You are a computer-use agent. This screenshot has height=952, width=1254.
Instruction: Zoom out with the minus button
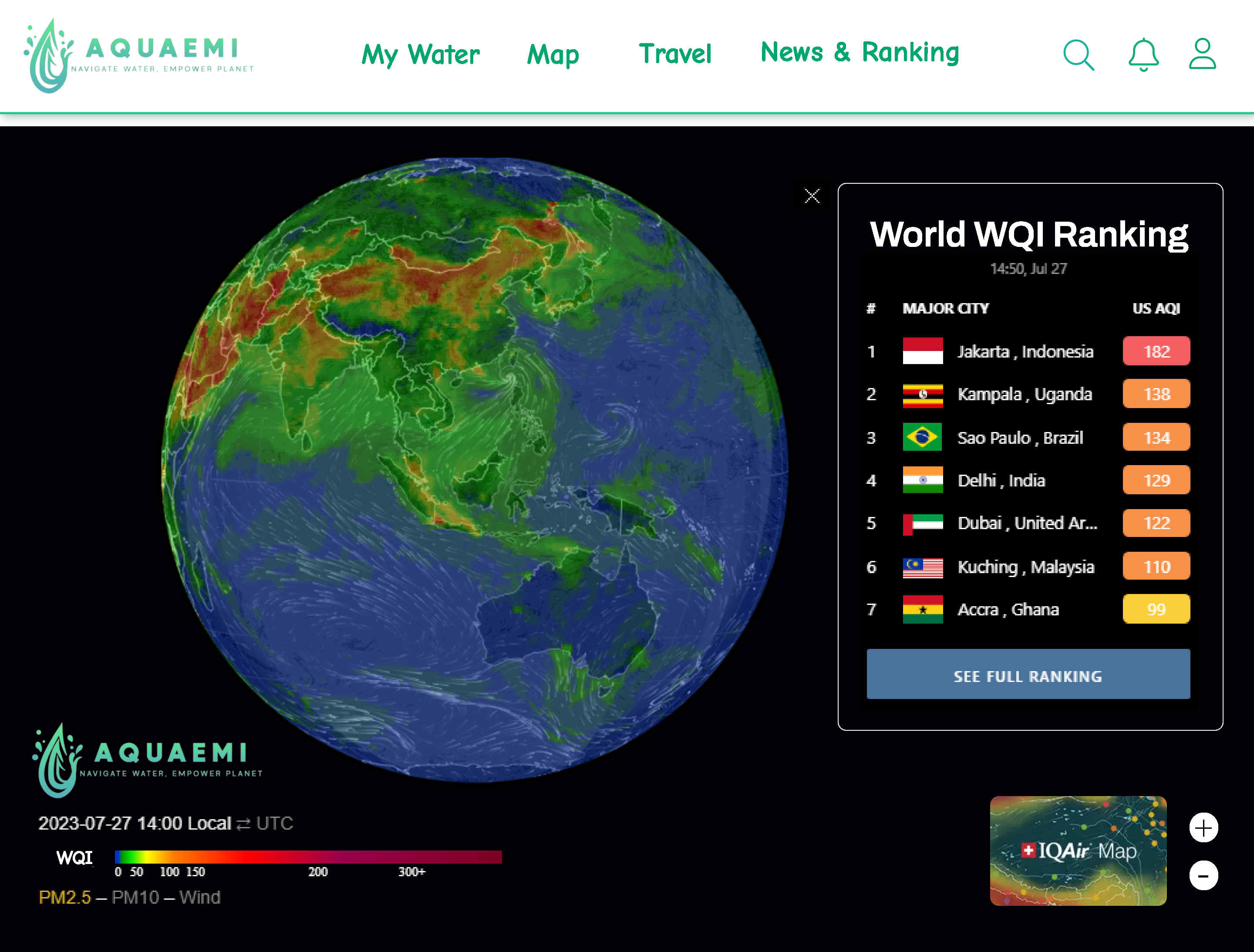click(1203, 875)
